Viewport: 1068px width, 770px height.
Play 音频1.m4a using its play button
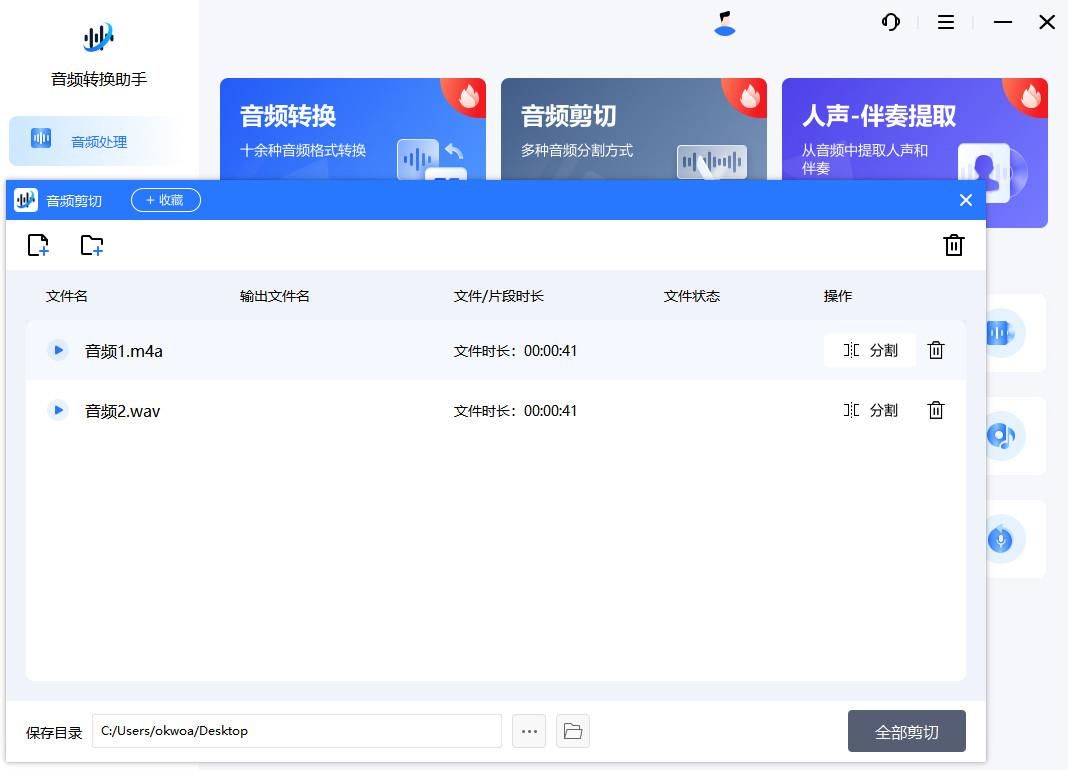(x=59, y=350)
